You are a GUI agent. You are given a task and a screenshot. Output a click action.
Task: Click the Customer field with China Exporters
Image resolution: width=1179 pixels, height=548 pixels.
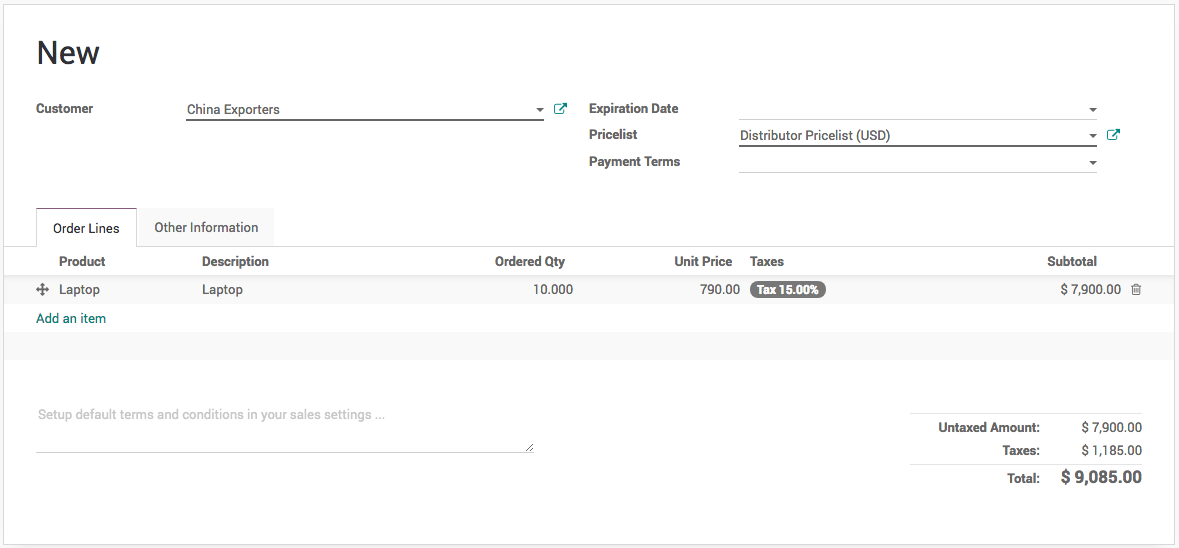click(358, 110)
